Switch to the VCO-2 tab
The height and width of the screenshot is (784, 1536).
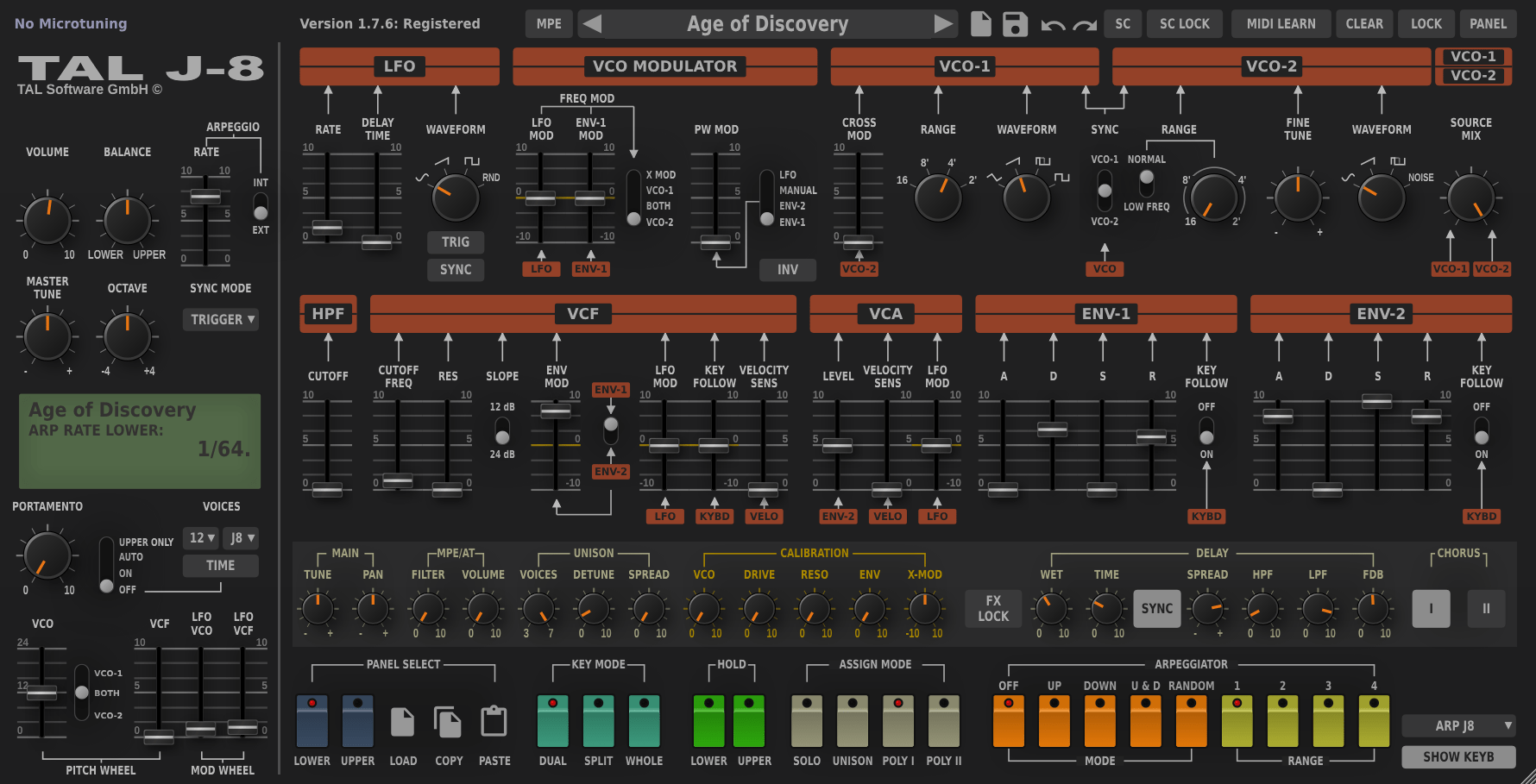[x=1473, y=77]
